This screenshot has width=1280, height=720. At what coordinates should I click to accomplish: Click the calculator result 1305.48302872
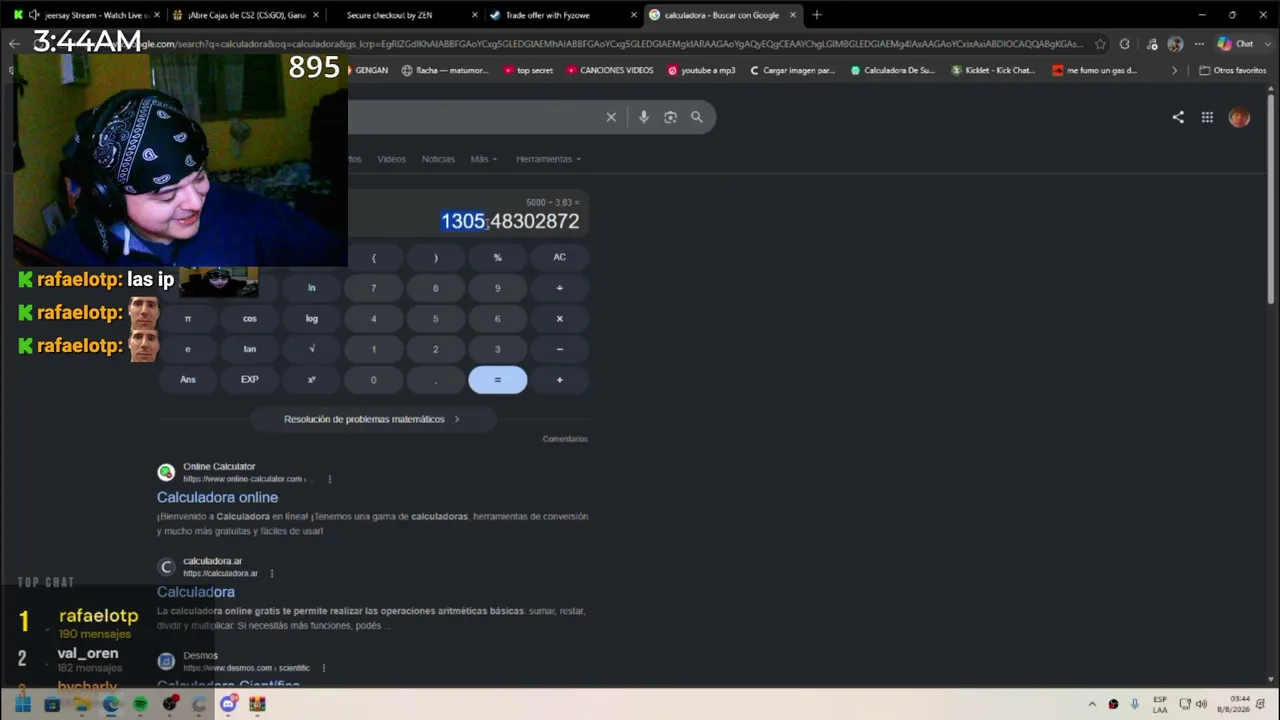click(510, 221)
